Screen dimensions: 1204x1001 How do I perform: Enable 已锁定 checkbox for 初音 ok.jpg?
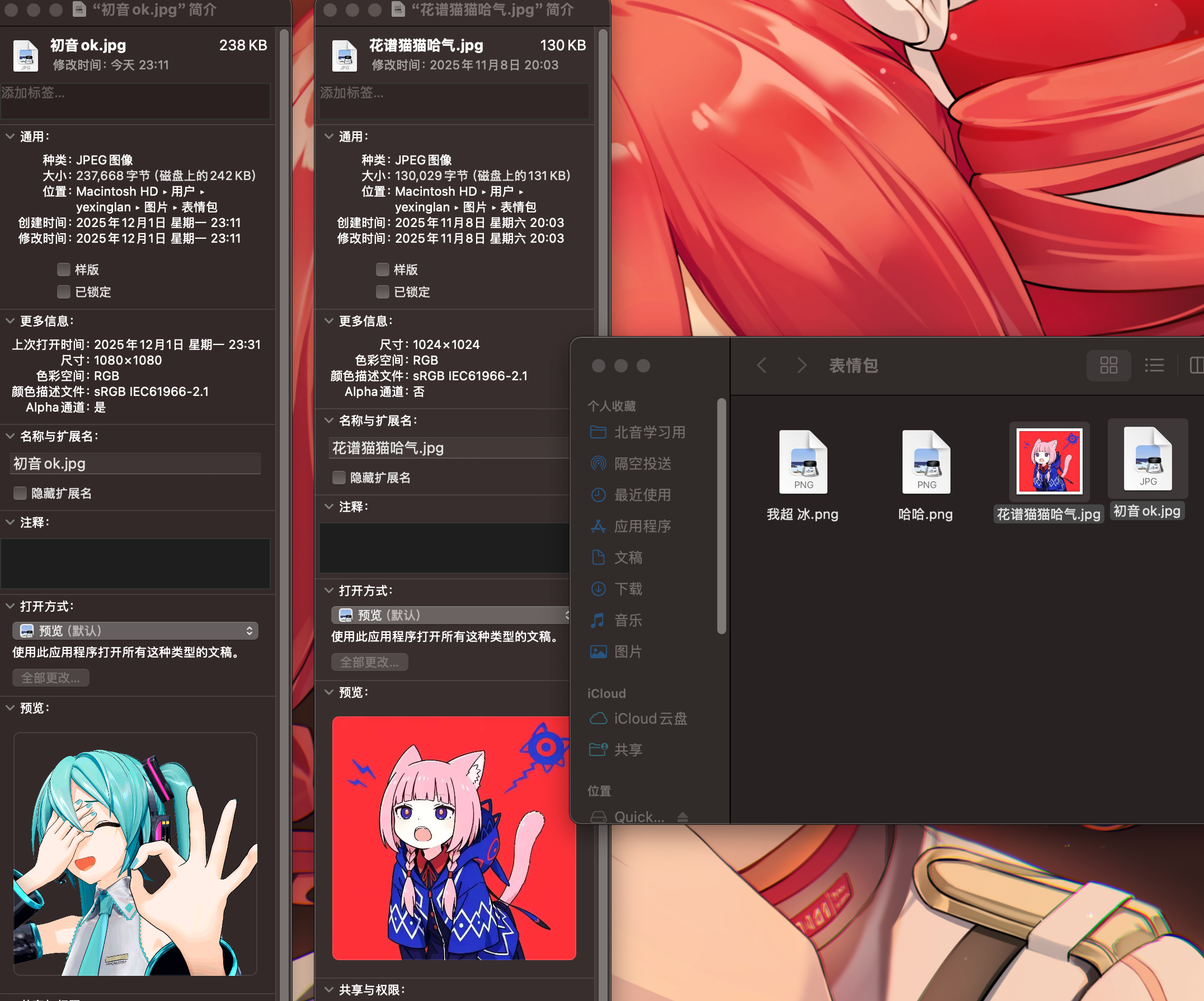pyautogui.click(x=64, y=292)
